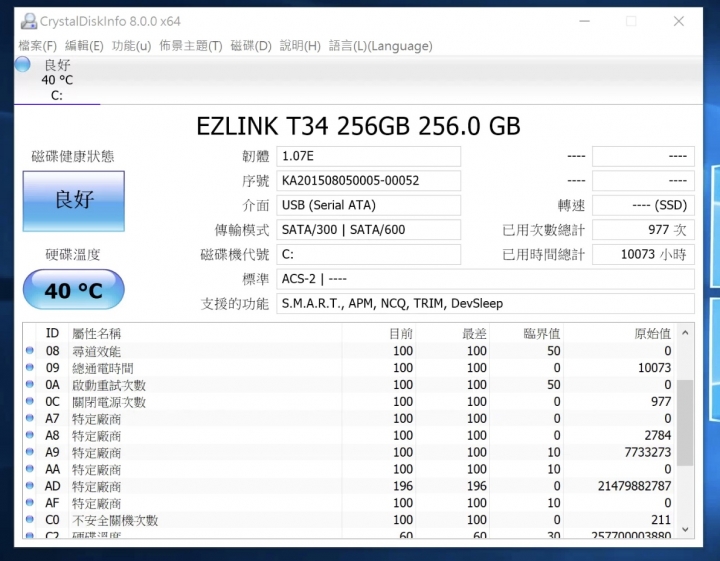The width and height of the screenshot is (720, 561).
Task: Click current value 196 in row AD
Action: click(x=403, y=486)
